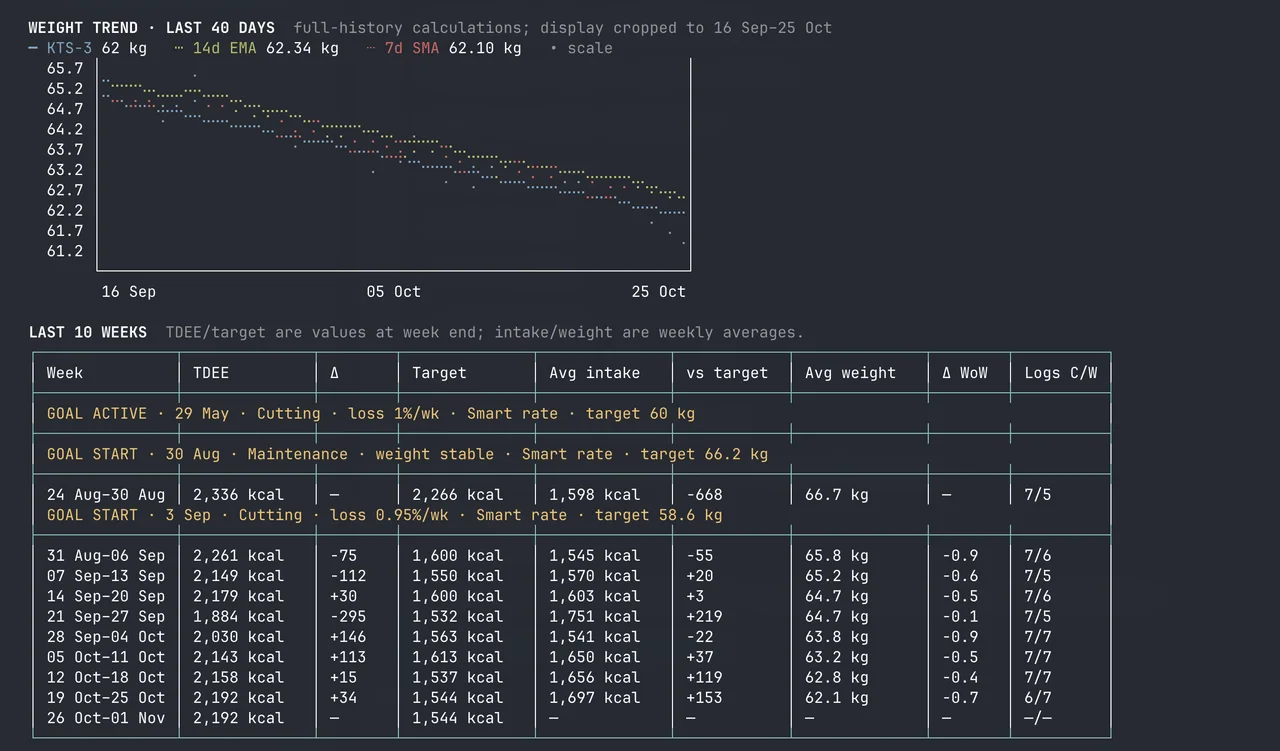Screen dimensions: 1280x751
Task: Click the WEIGHT TREND · LAST 40 DAYS heading
Action: click(152, 28)
